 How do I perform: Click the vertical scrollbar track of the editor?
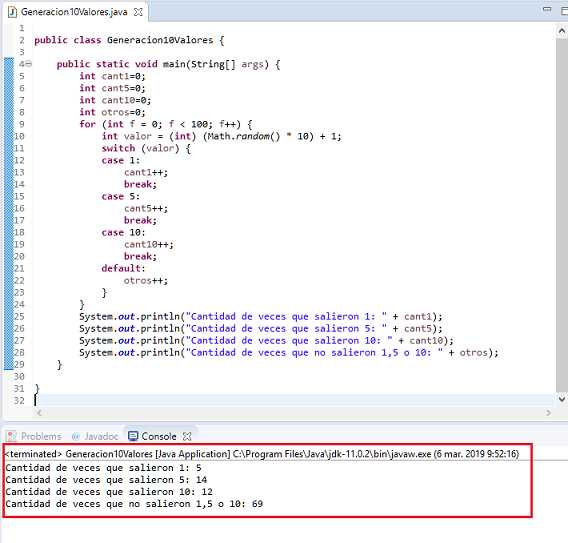(x=561, y=215)
